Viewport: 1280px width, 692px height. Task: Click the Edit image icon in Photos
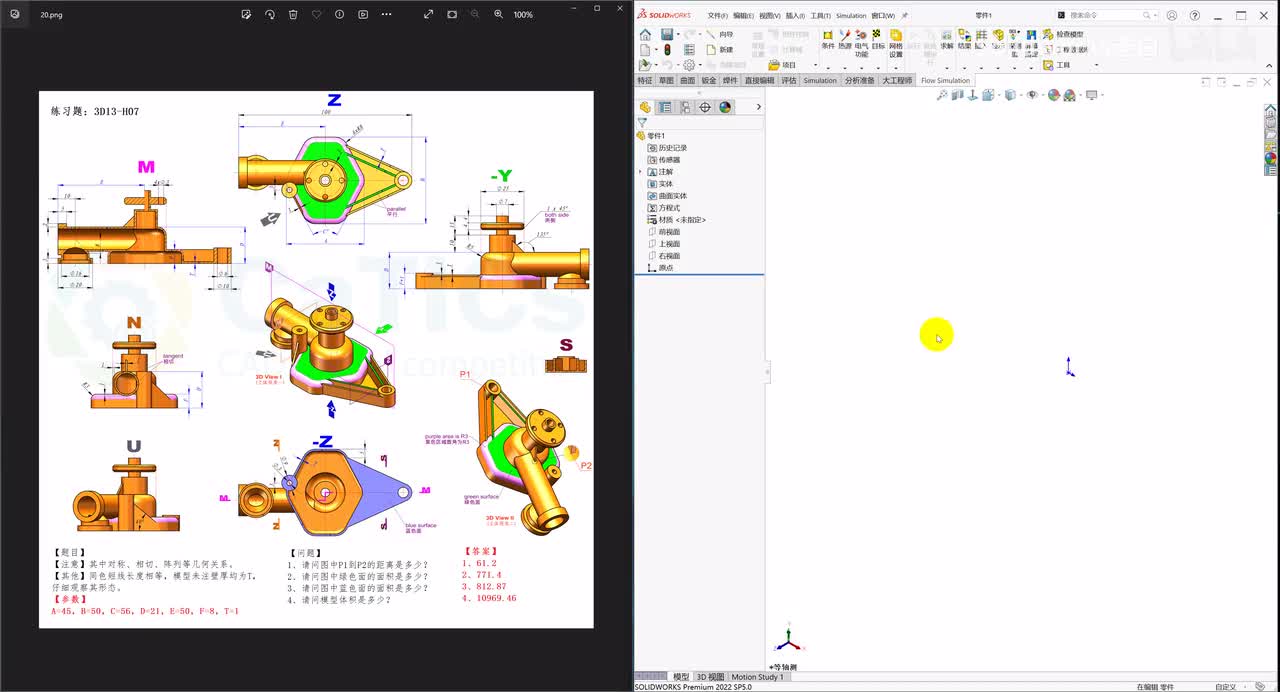(x=247, y=15)
